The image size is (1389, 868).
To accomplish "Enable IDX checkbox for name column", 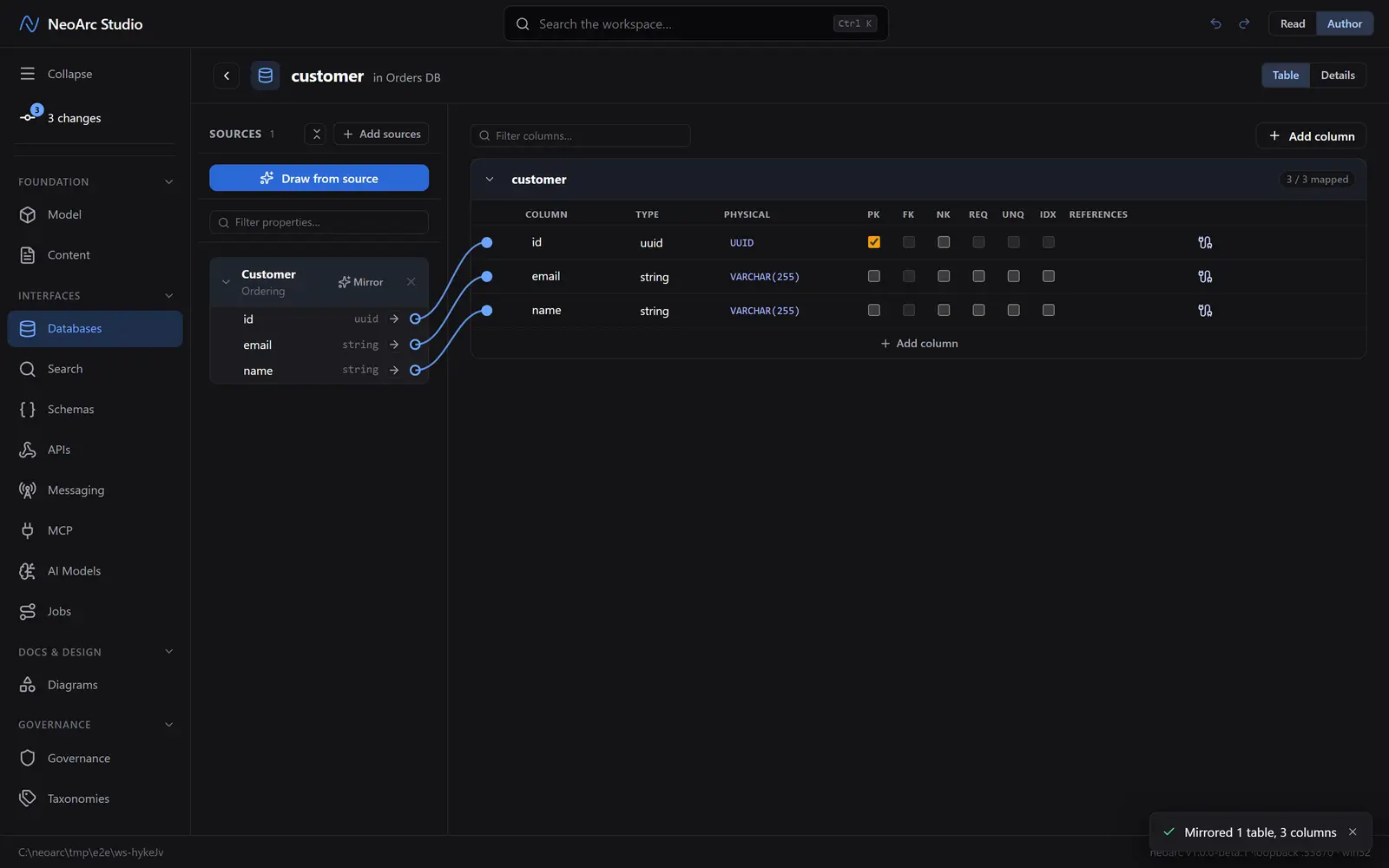I will [1049, 310].
